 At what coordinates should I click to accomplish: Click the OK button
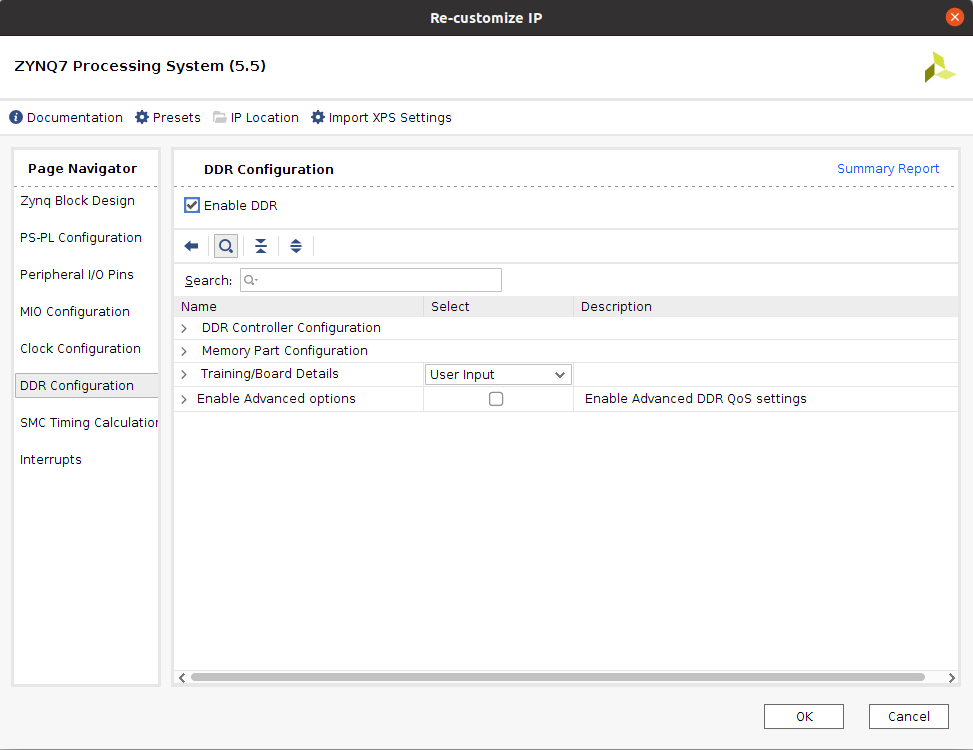coord(804,717)
